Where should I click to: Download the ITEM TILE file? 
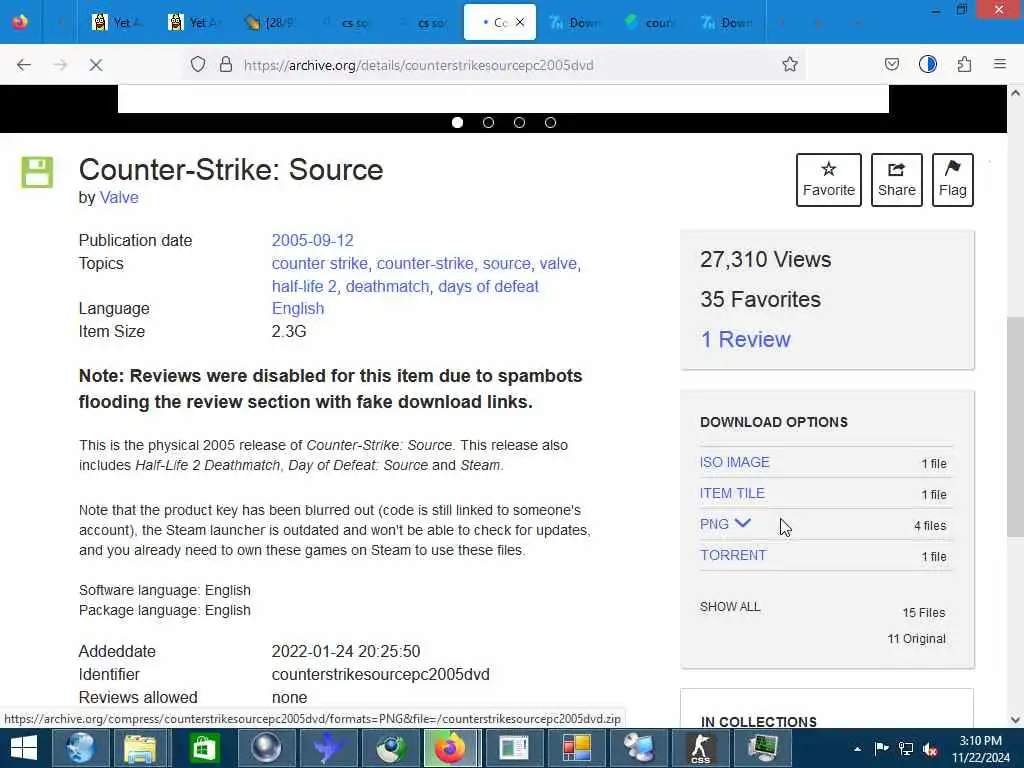click(732, 493)
